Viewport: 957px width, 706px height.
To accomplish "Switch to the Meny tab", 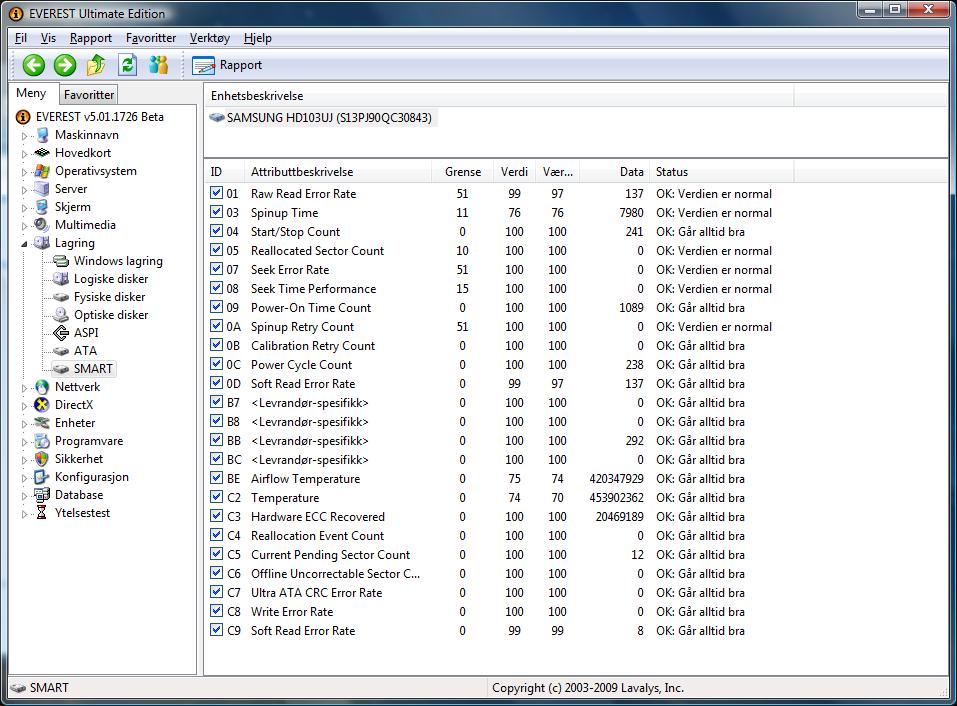I will pos(31,93).
